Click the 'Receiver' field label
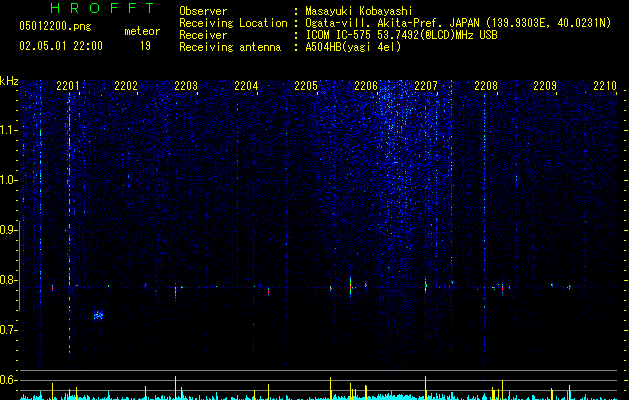 click(203, 35)
